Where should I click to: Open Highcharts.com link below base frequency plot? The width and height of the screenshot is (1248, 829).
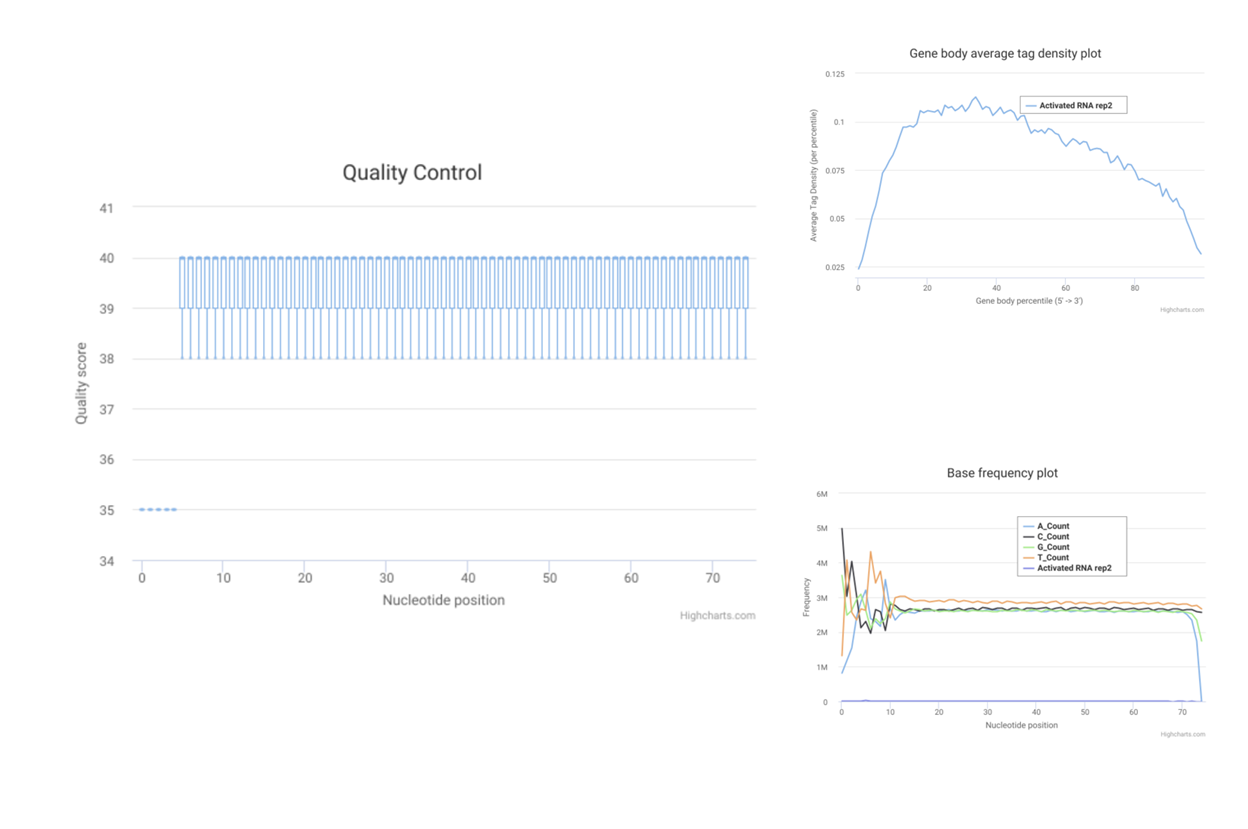point(1182,734)
